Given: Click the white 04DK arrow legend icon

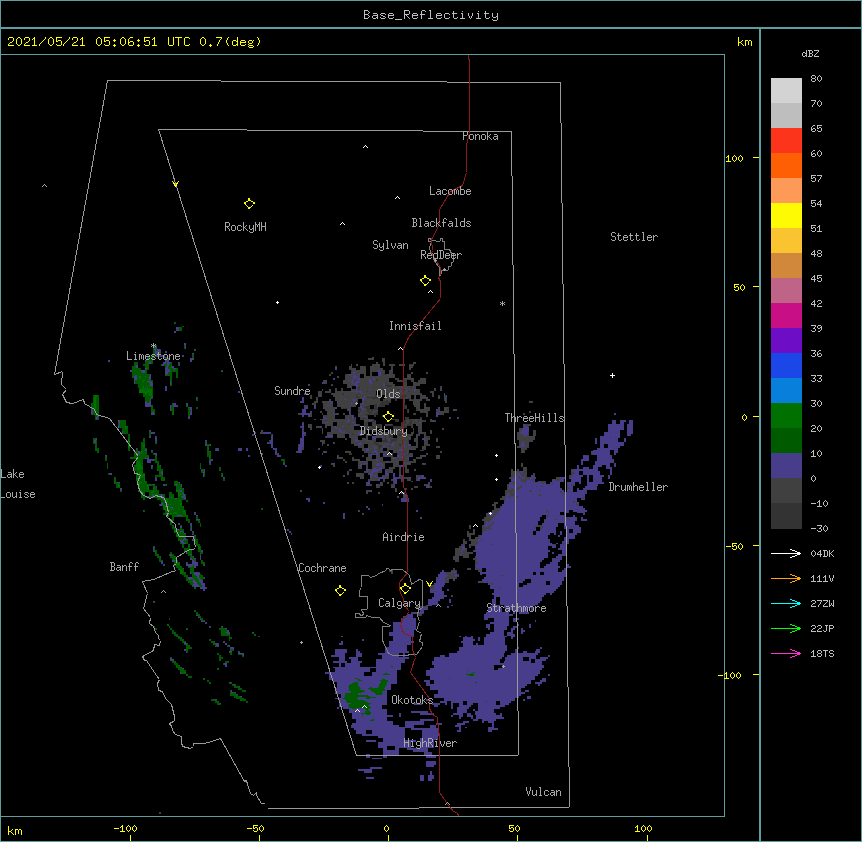Looking at the screenshot, I should [786, 553].
